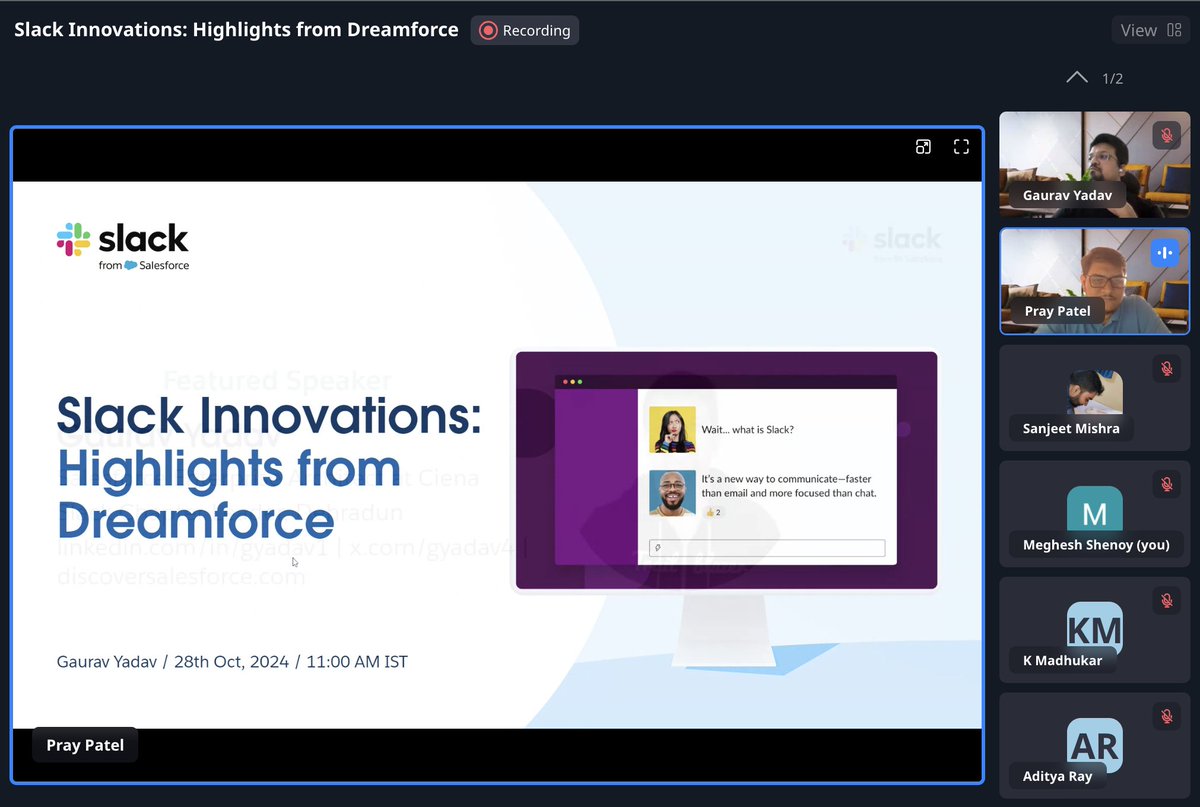The height and width of the screenshot is (807, 1200).
Task: Click Aditya Ray's muted mic icon
Action: coord(1166,716)
